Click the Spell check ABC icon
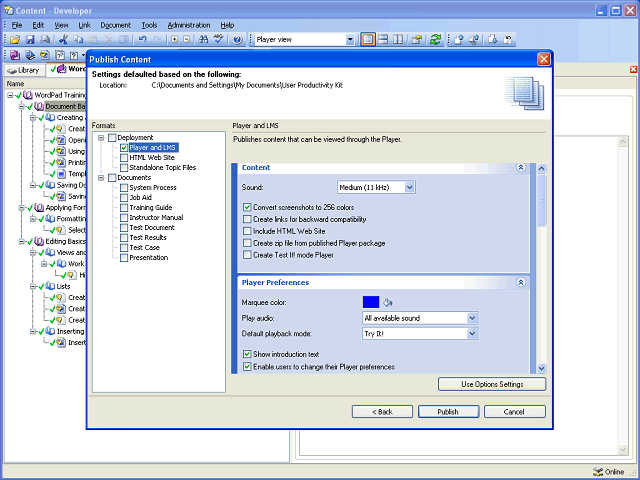 point(219,40)
